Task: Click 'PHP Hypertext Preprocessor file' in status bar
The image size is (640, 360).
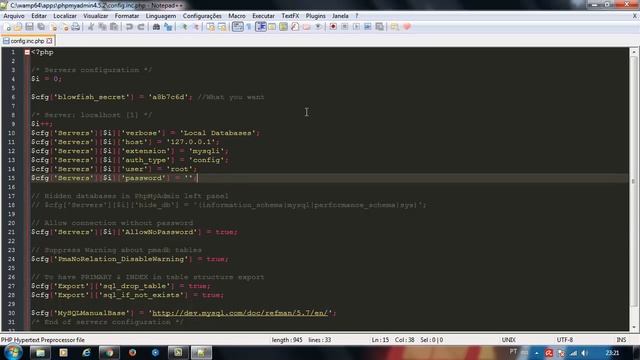Action: click(x=43, y=340)
